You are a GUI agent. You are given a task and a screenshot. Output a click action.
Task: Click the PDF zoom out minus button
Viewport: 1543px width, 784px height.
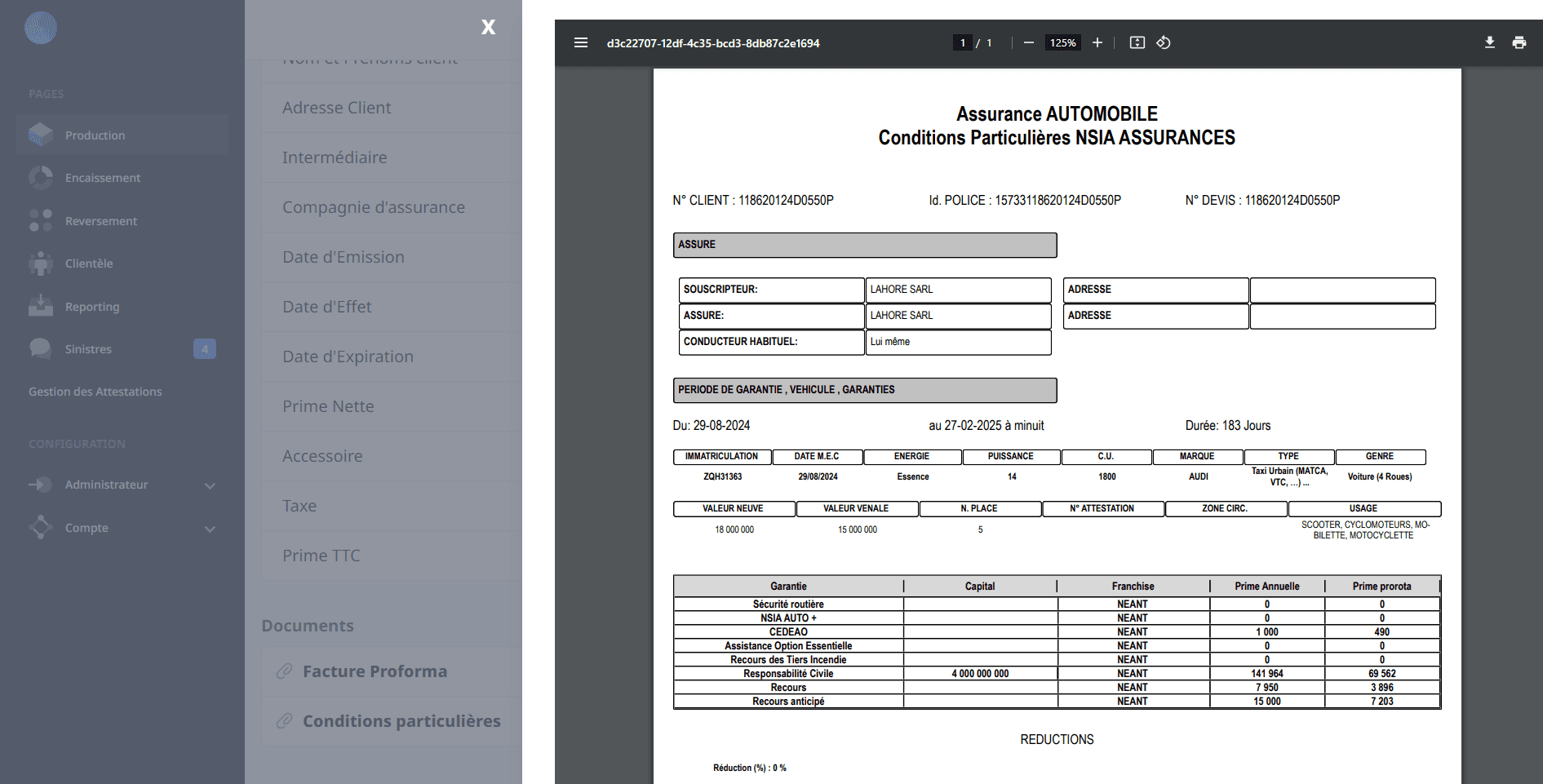point(1028,42)
